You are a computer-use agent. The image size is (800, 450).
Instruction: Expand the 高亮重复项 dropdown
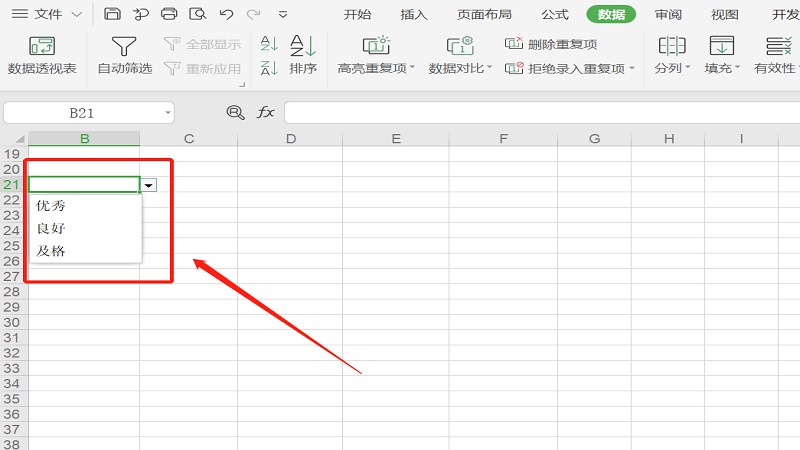click(x=376, y=68)
